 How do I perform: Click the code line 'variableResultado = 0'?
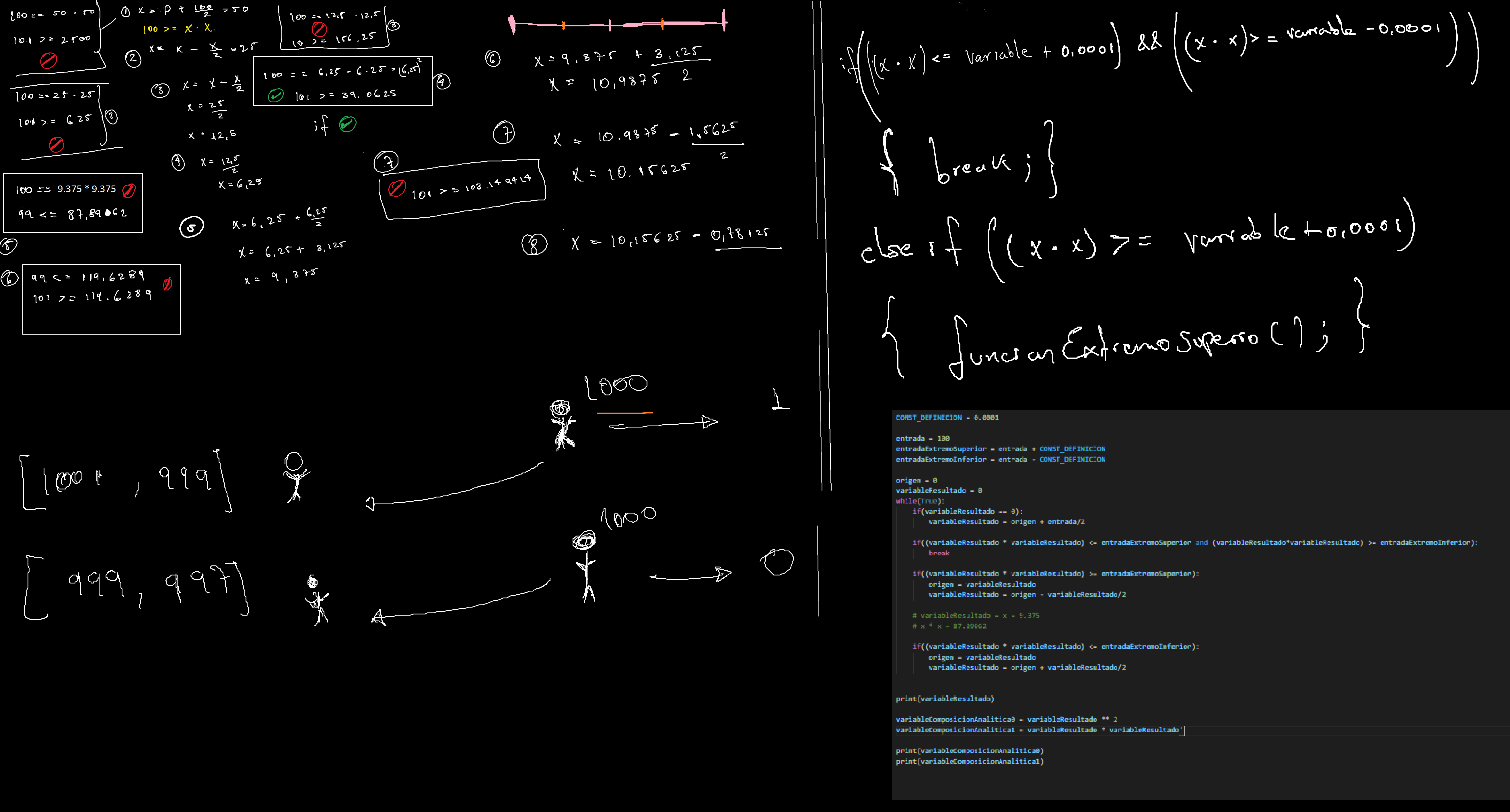[x=939, y=490]
